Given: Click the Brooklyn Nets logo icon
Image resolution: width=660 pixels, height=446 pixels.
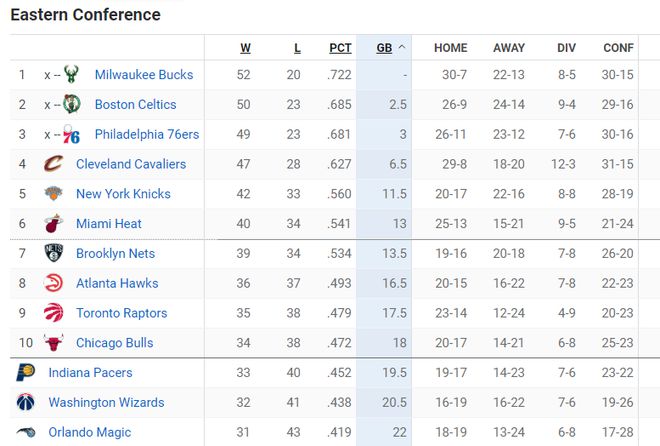Looking at the screenshot, I should tap(53, 253).
